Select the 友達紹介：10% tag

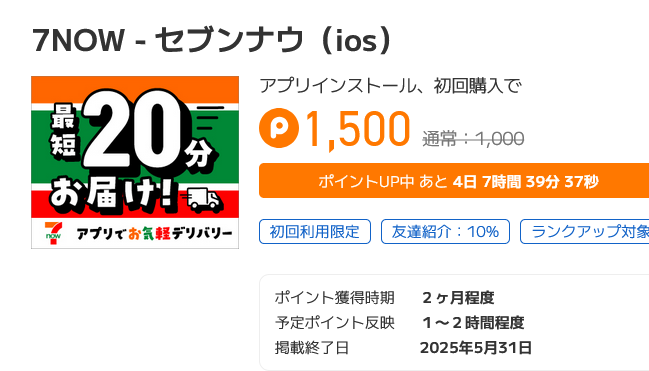coord(445,231)
